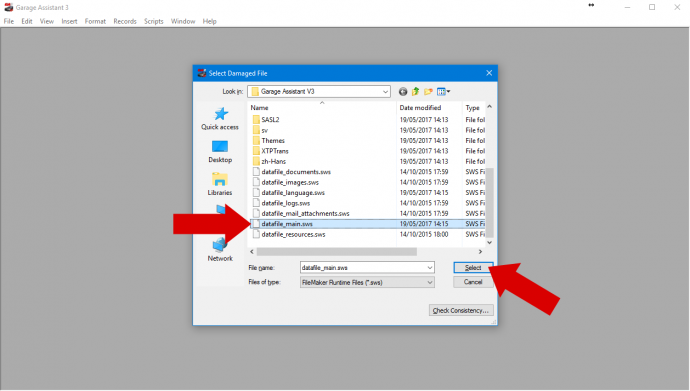
Task: Open the Window menu
Action: [183, 21]
